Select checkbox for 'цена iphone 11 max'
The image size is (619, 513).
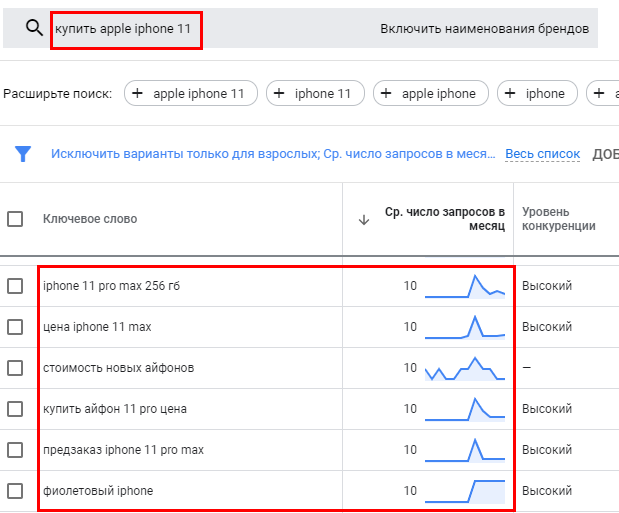pyautogui.click(x=15, y=327)
